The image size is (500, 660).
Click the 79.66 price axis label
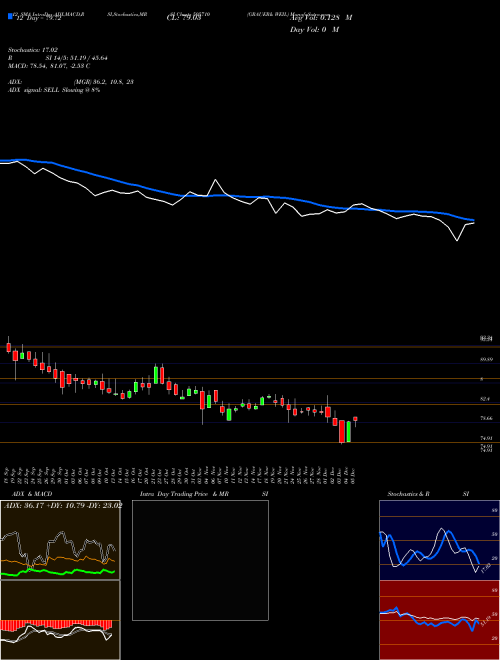click(x=486, y=418)
